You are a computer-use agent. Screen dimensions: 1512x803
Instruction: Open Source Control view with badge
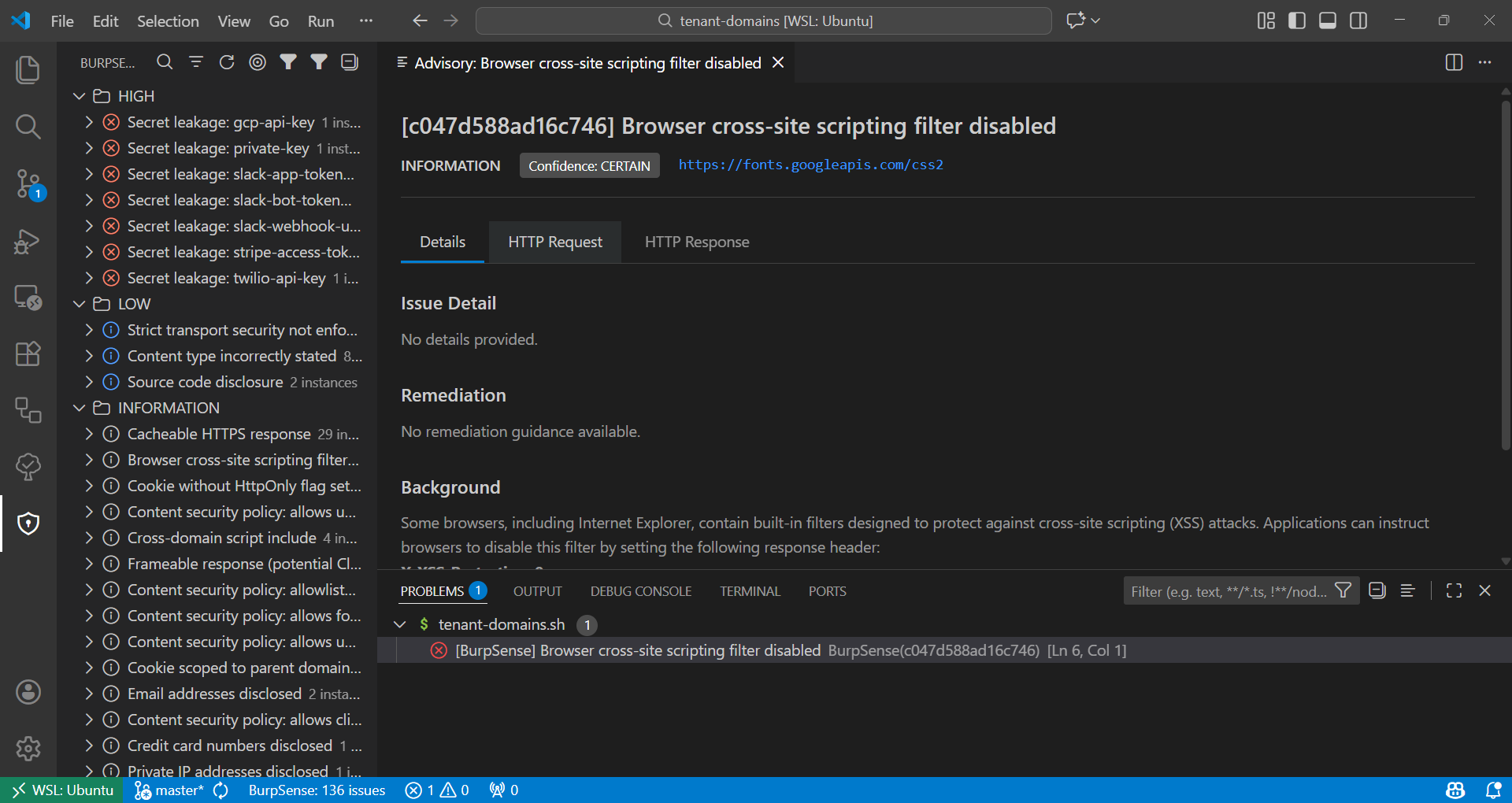tap(28, 183)
